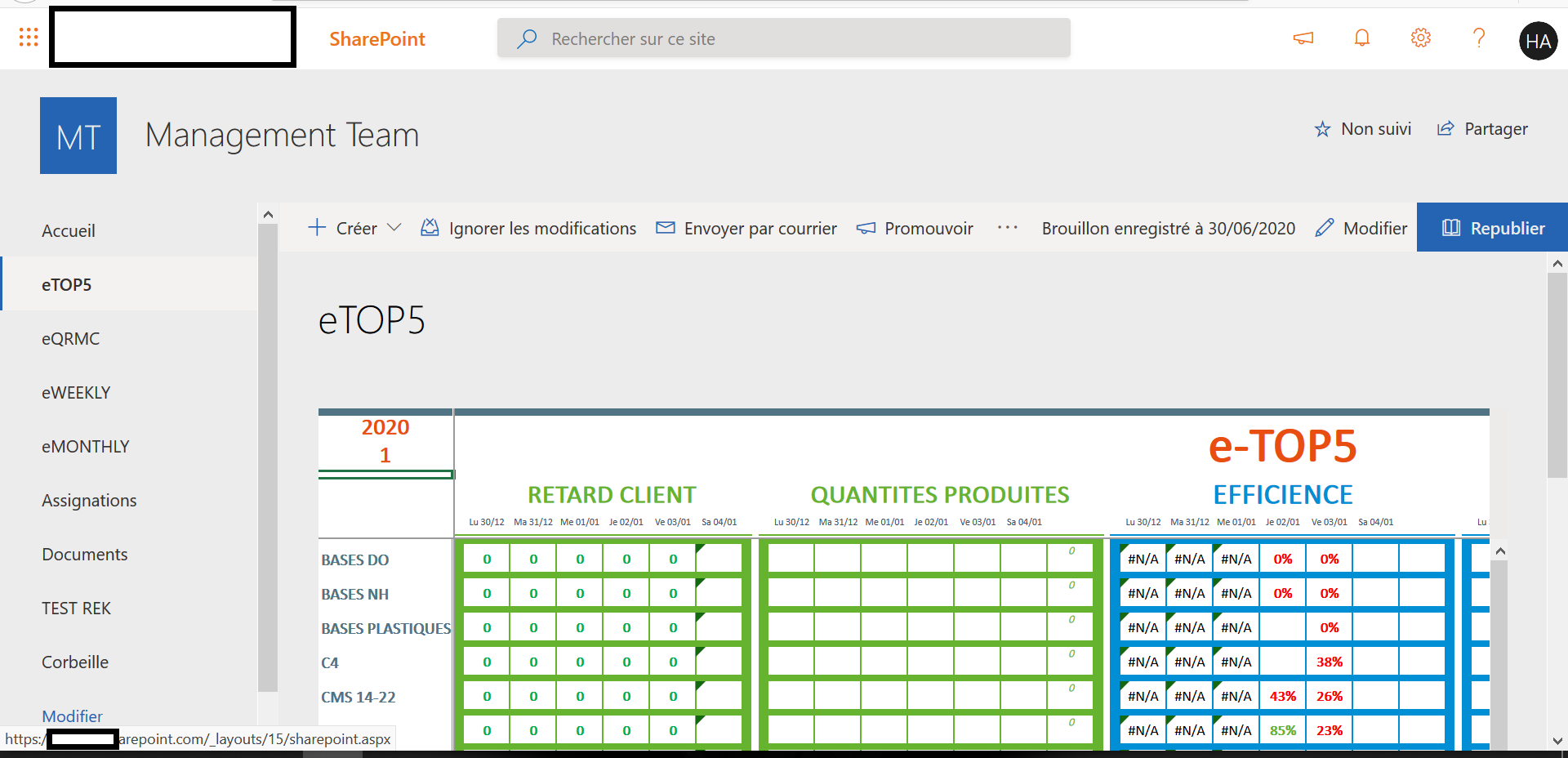Click Envoyer par courrier

746,228
